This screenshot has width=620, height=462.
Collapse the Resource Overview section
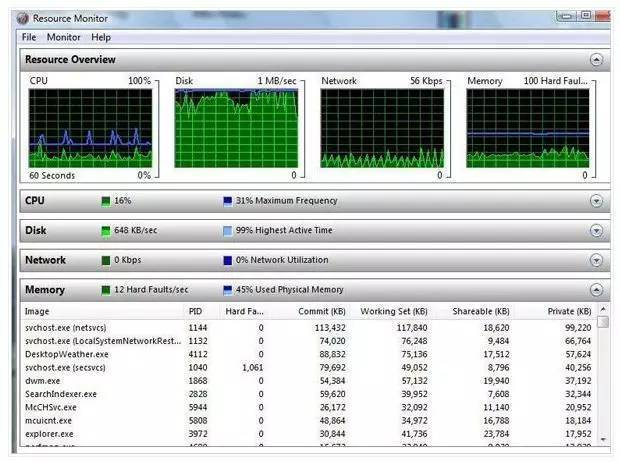[x=596, y=60]
